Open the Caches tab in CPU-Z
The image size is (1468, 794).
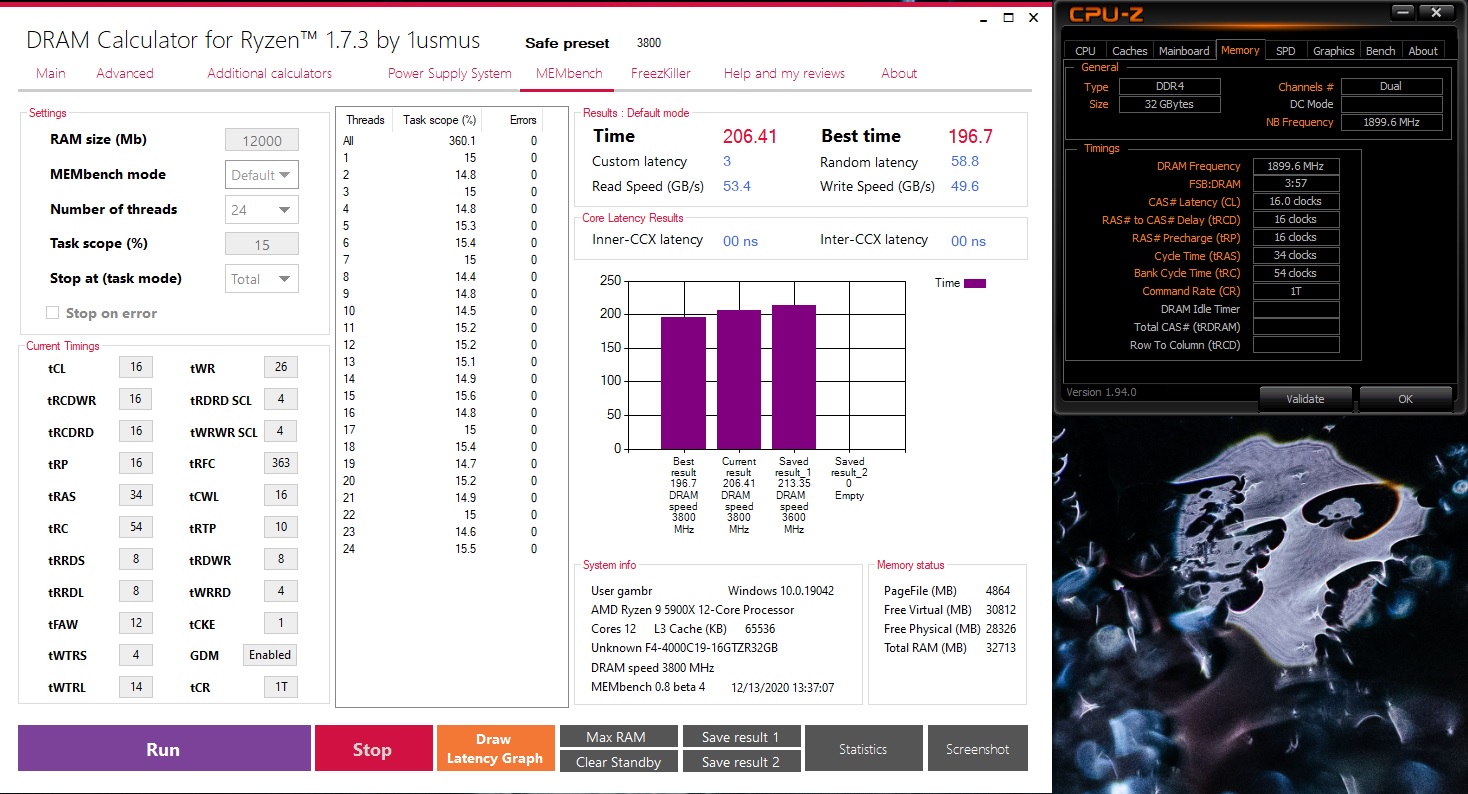coord(1130,51)
